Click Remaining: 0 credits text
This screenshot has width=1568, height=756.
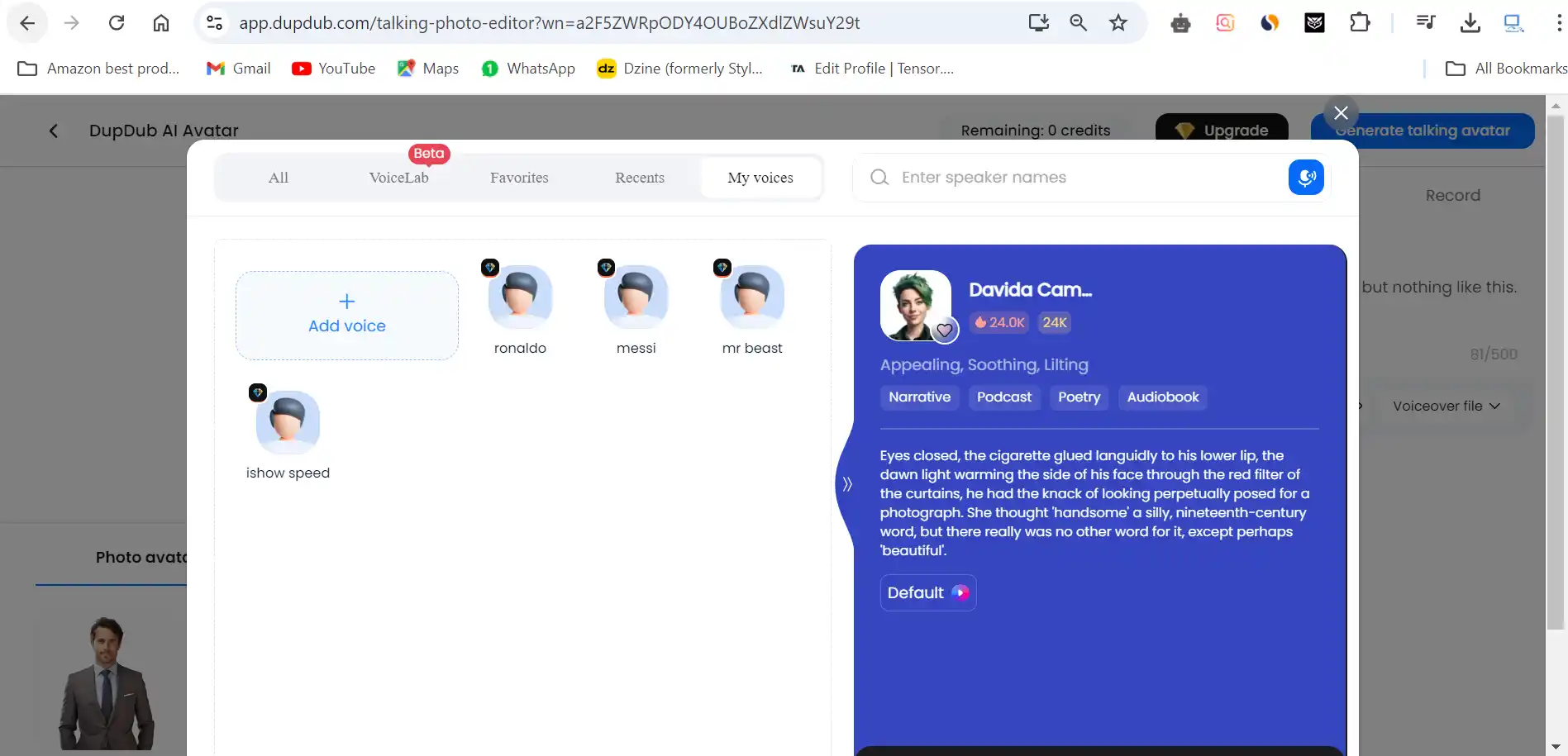(1036, 131)
